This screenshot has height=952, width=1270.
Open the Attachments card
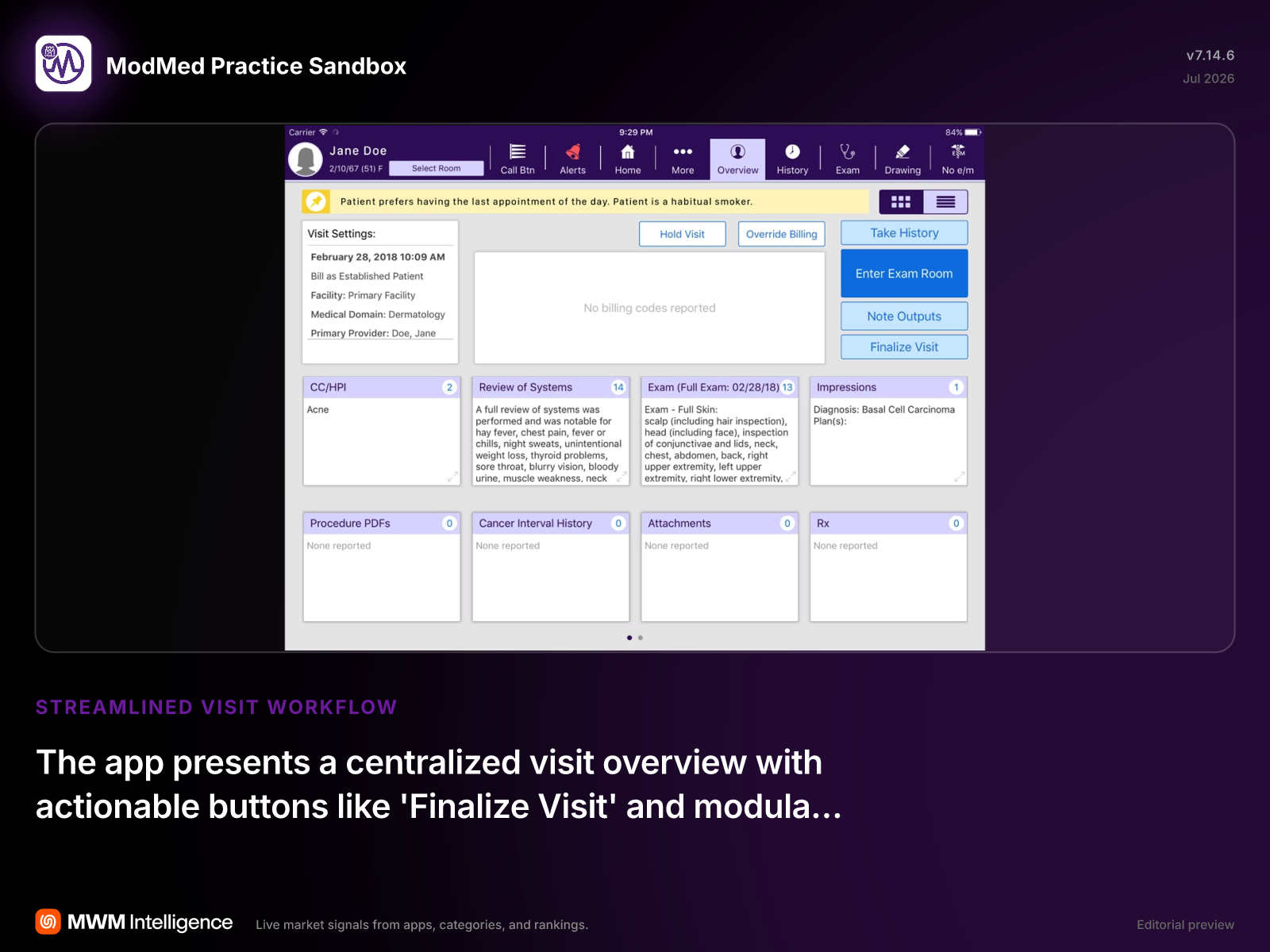pos(719,566)
